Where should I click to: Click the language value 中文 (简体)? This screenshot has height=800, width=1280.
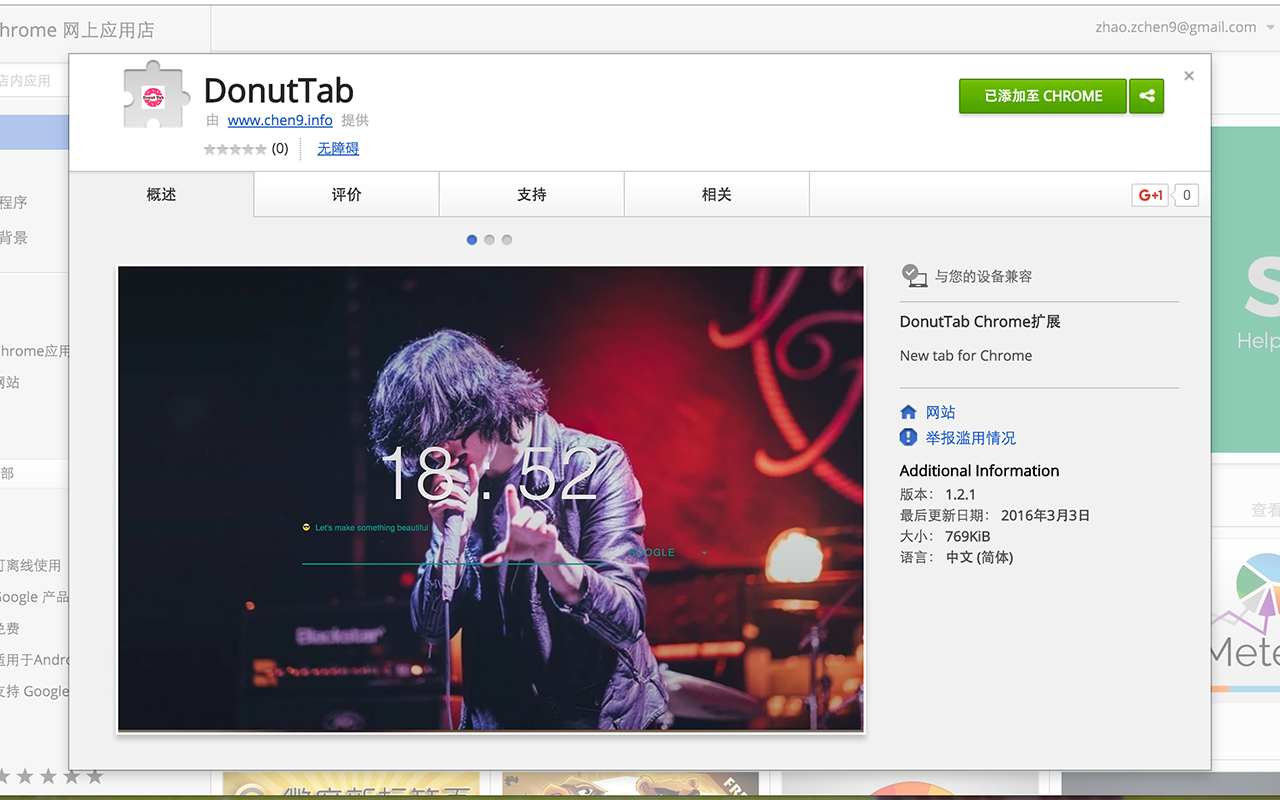(980, 558)
